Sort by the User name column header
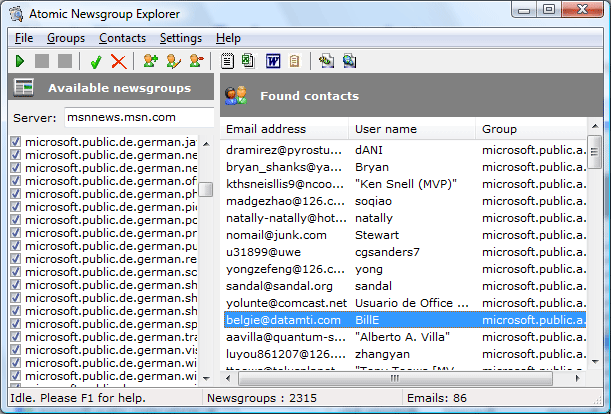Screen dimensions: 611x414 412,129
